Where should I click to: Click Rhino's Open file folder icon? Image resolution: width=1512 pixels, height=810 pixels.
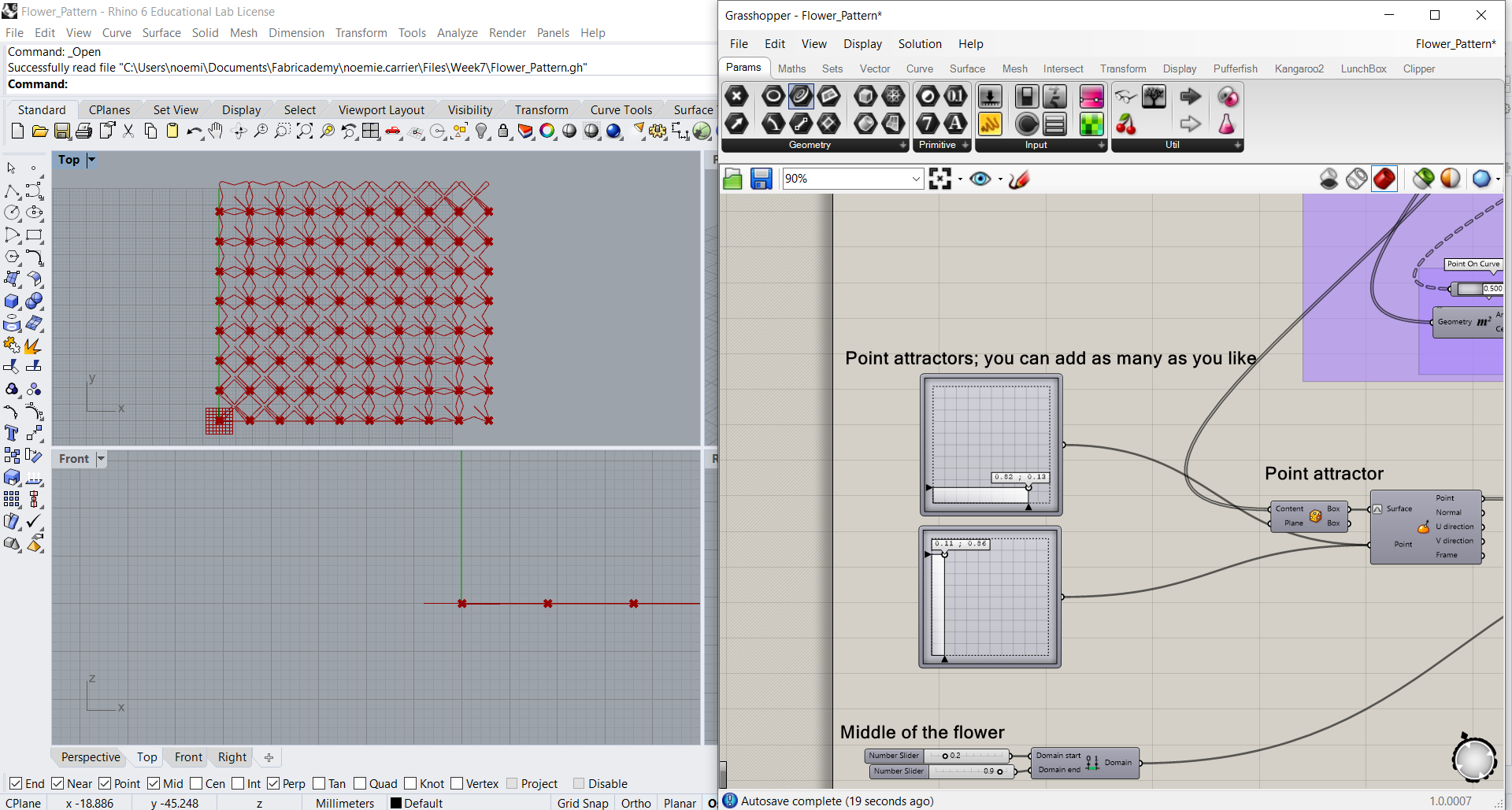(40, 131)
